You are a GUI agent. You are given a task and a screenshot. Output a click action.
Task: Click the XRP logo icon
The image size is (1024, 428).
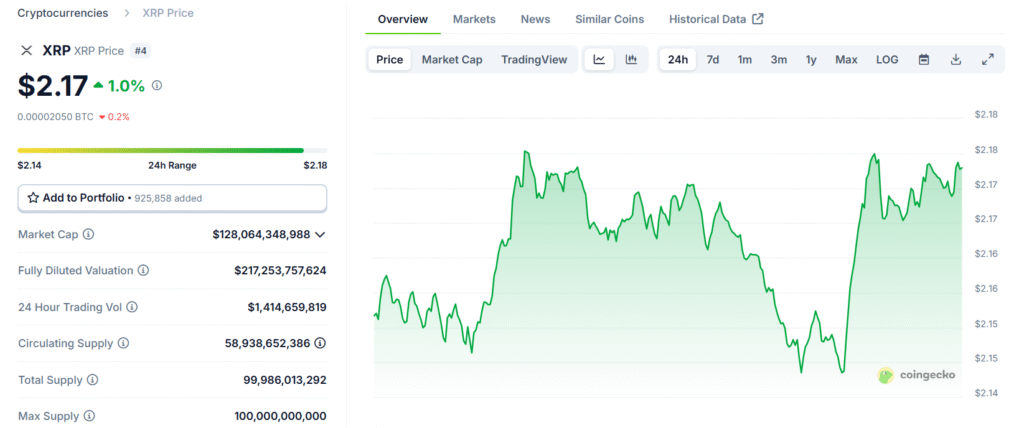click(27, 50)
